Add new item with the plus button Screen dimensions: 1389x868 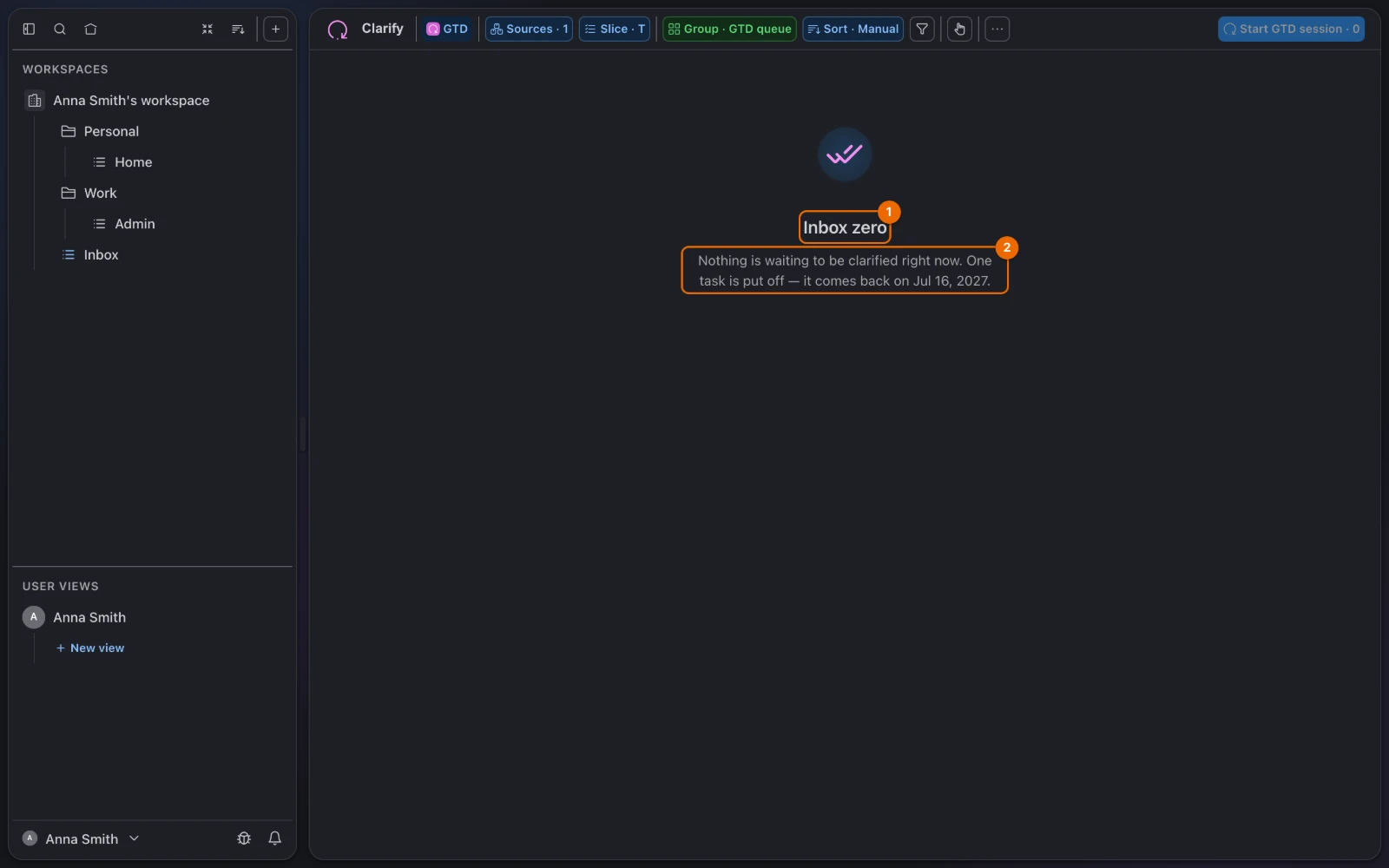click(x=275, y=29)
